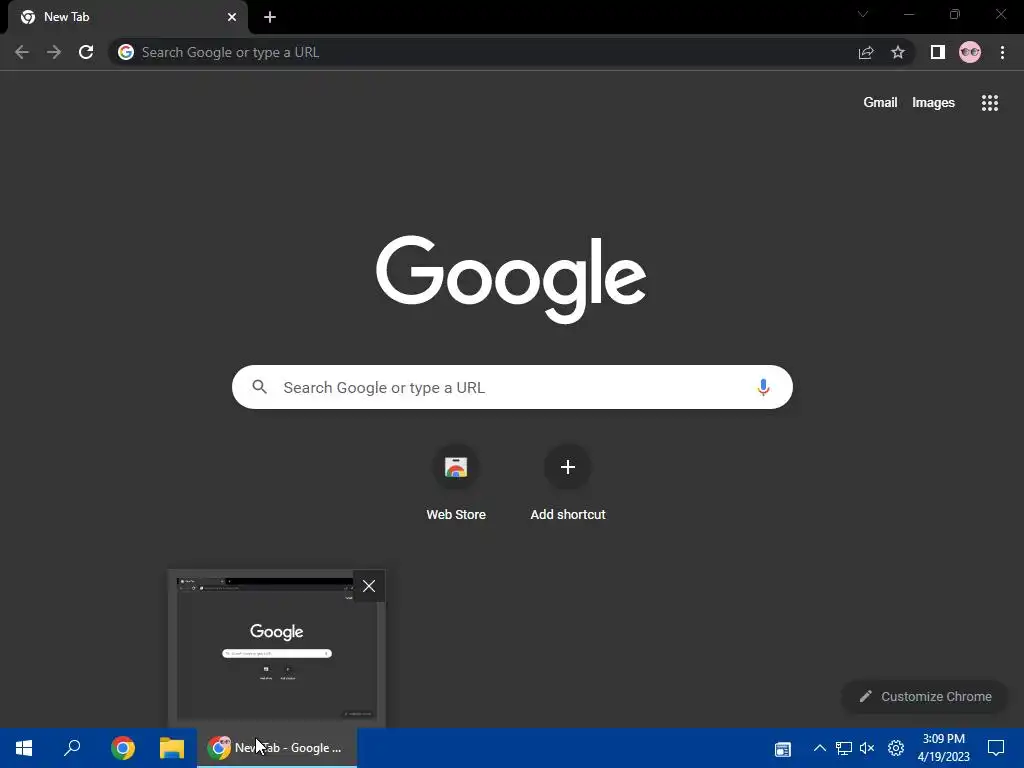Image resolution: width=1024 pixels, height=768 pixels.
Task: Show hidden system tray icons
Action: pos(820,748)
